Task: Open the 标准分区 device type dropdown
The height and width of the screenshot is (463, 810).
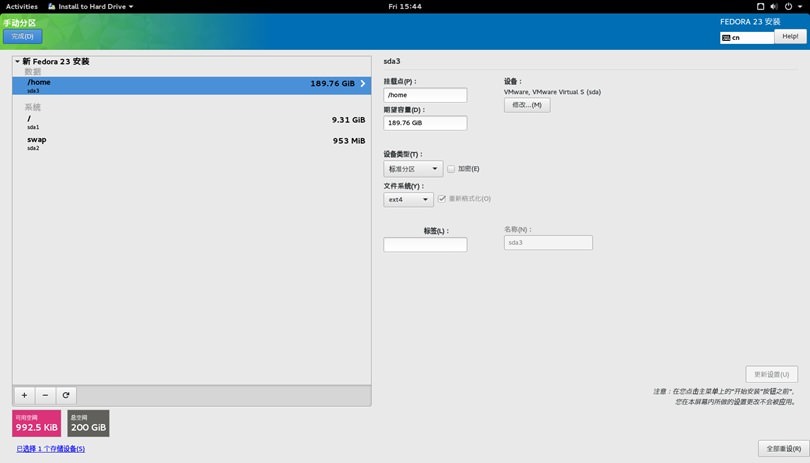Action: (412, 169)
